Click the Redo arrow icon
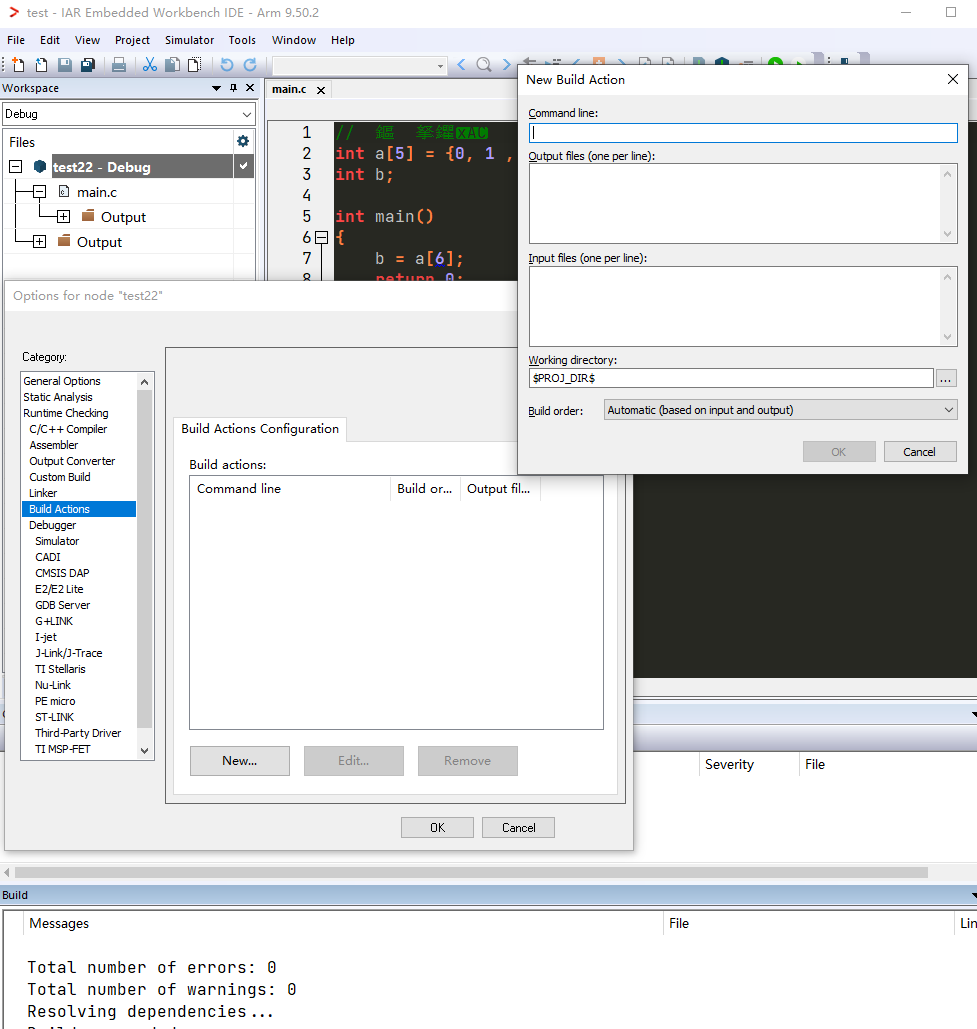977x1029 pixels. [250, 64]
